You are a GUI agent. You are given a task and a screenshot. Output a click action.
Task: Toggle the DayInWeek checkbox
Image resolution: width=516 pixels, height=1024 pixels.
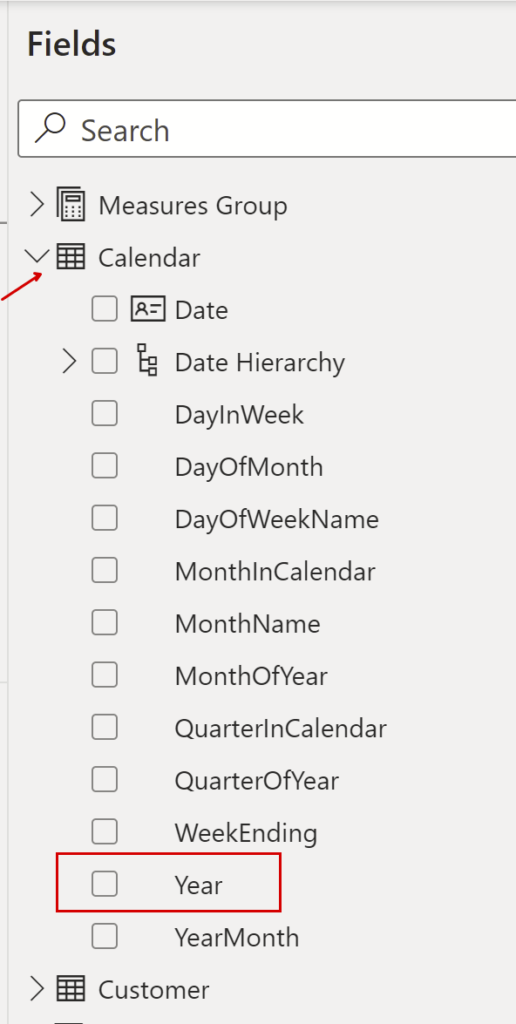coord(105,414)
